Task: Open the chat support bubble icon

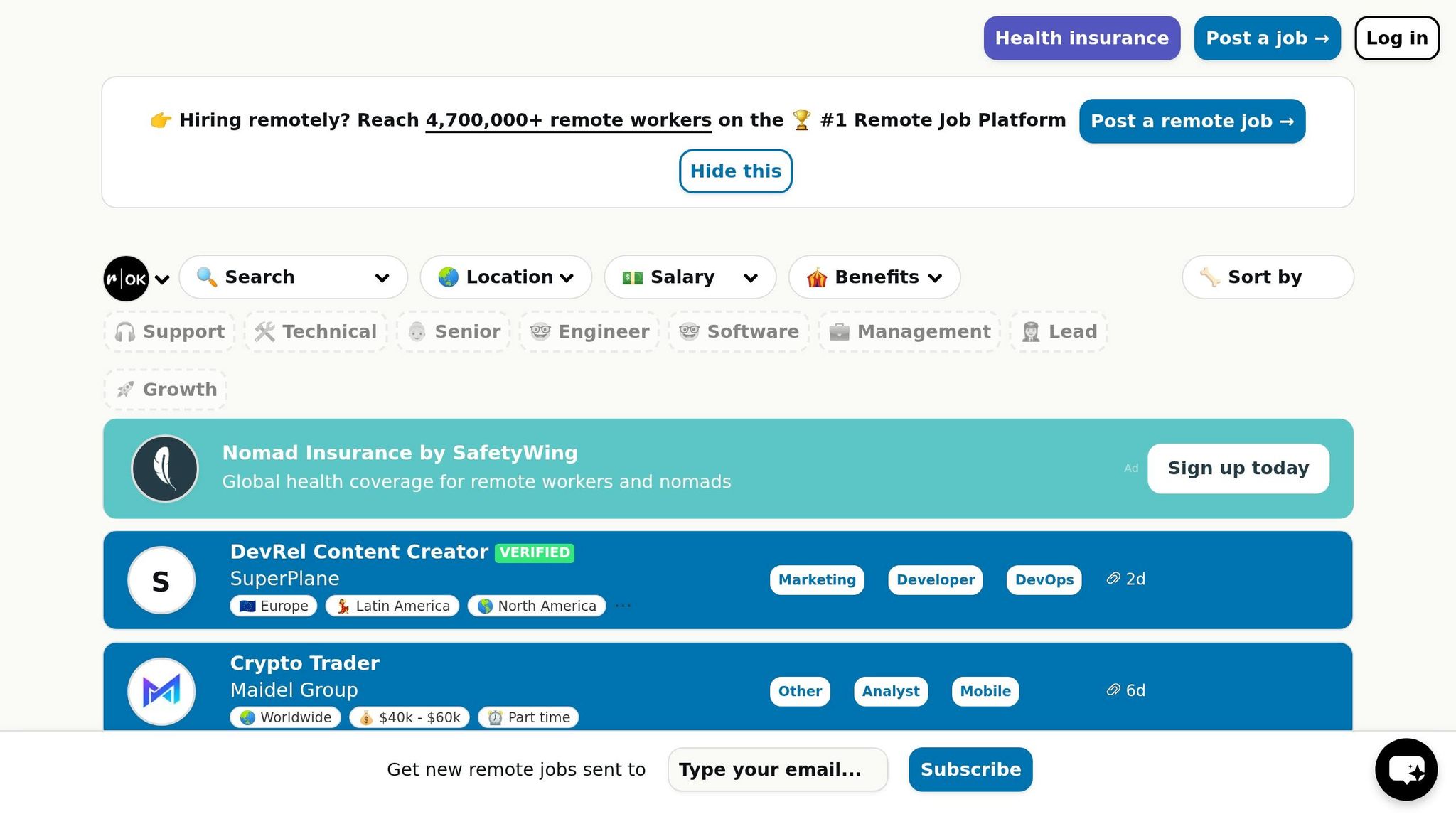Action: (1406, 769)
